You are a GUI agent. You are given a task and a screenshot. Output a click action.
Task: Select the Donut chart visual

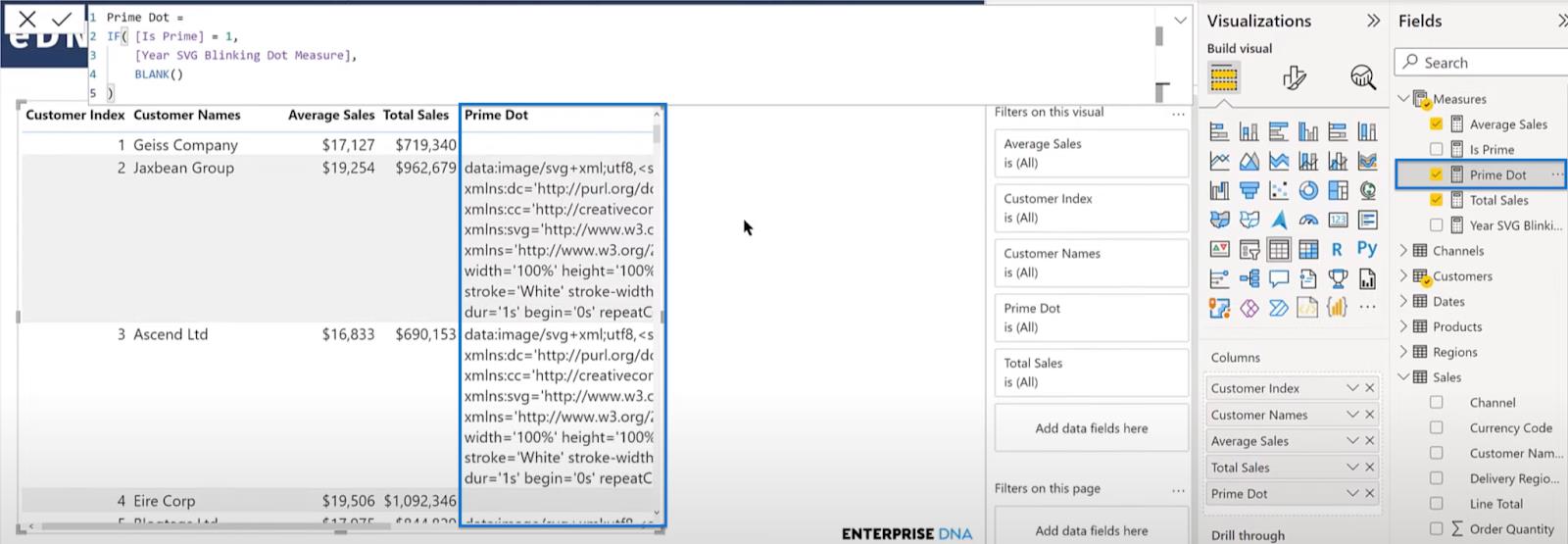click(1308, 190)
